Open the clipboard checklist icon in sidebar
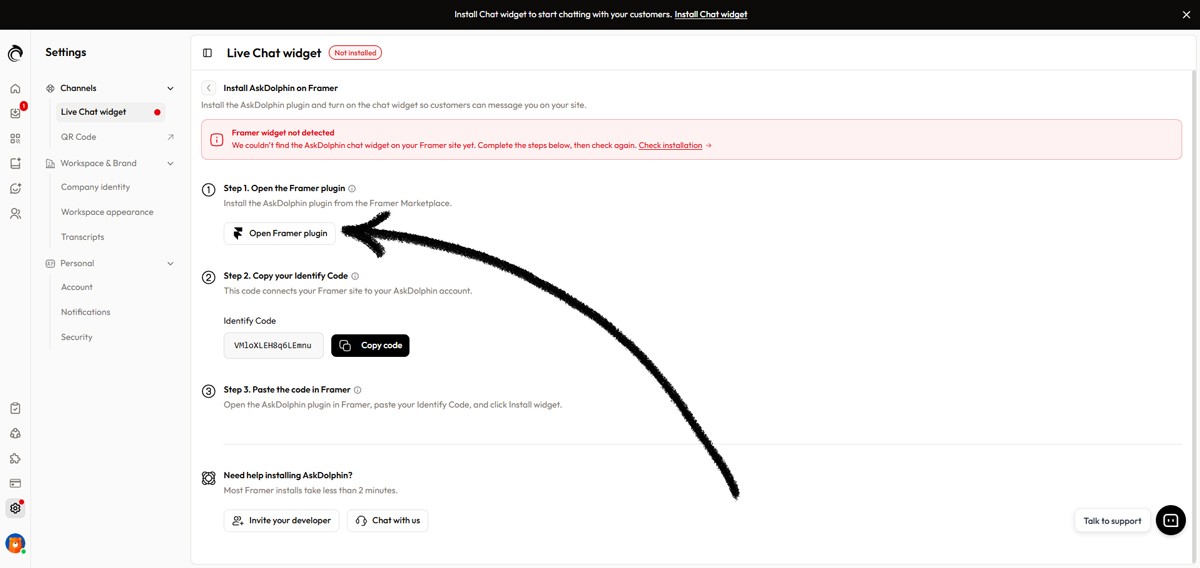 click(15, 409)
